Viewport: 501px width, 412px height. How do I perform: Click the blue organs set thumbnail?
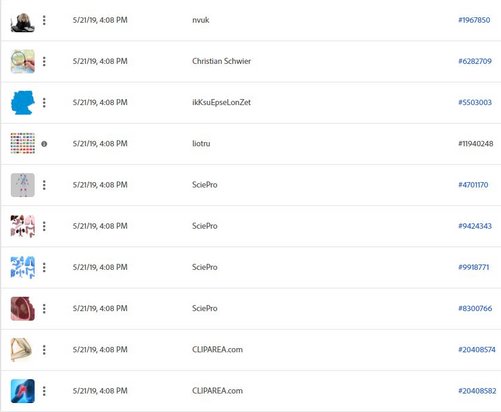click(x=23, y=267)
